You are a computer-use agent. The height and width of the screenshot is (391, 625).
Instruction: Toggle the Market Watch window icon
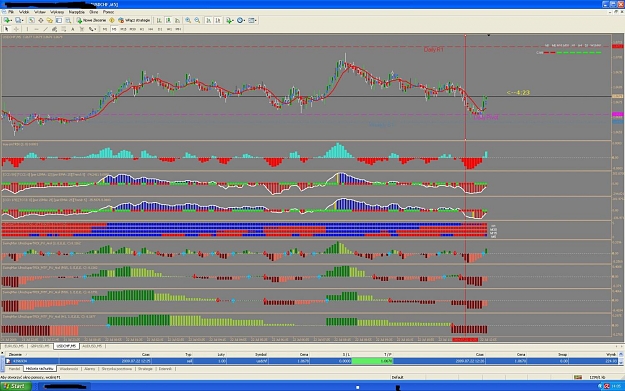[31, 20]
